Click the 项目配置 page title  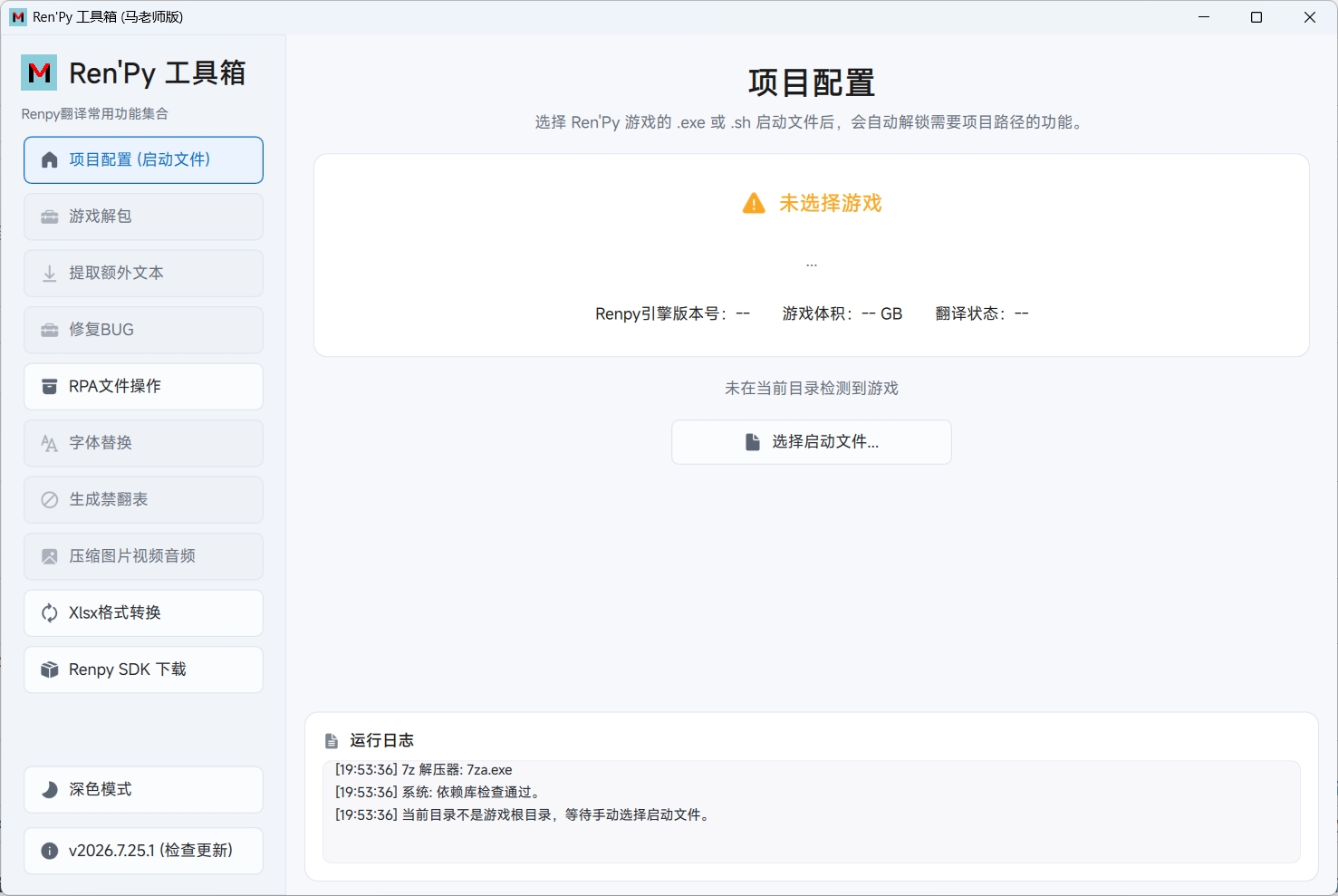812,82
